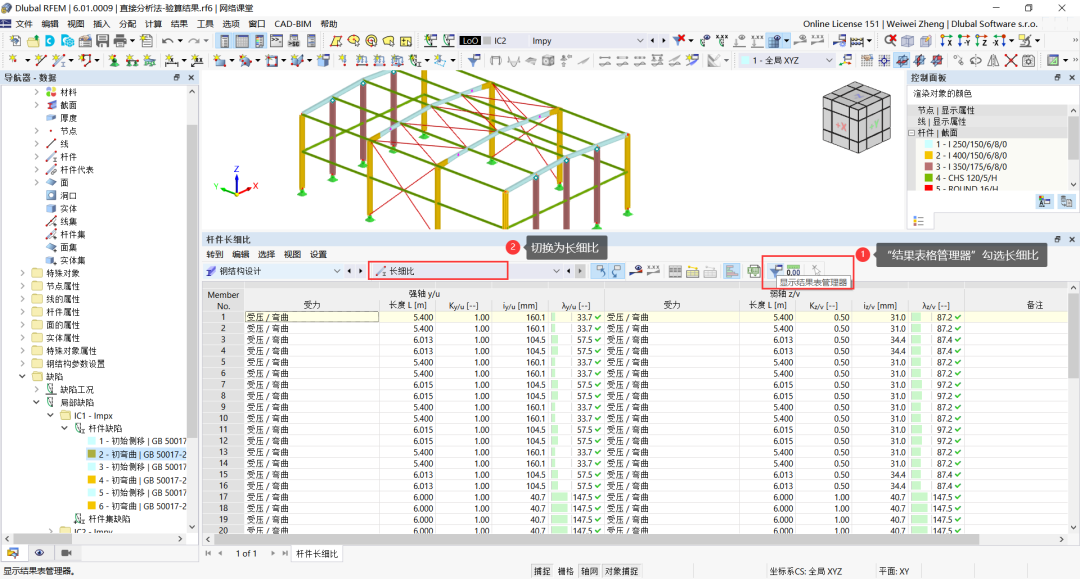
Task: Collapse the 缺陷 tree node
Action: [x=23, y=377]
